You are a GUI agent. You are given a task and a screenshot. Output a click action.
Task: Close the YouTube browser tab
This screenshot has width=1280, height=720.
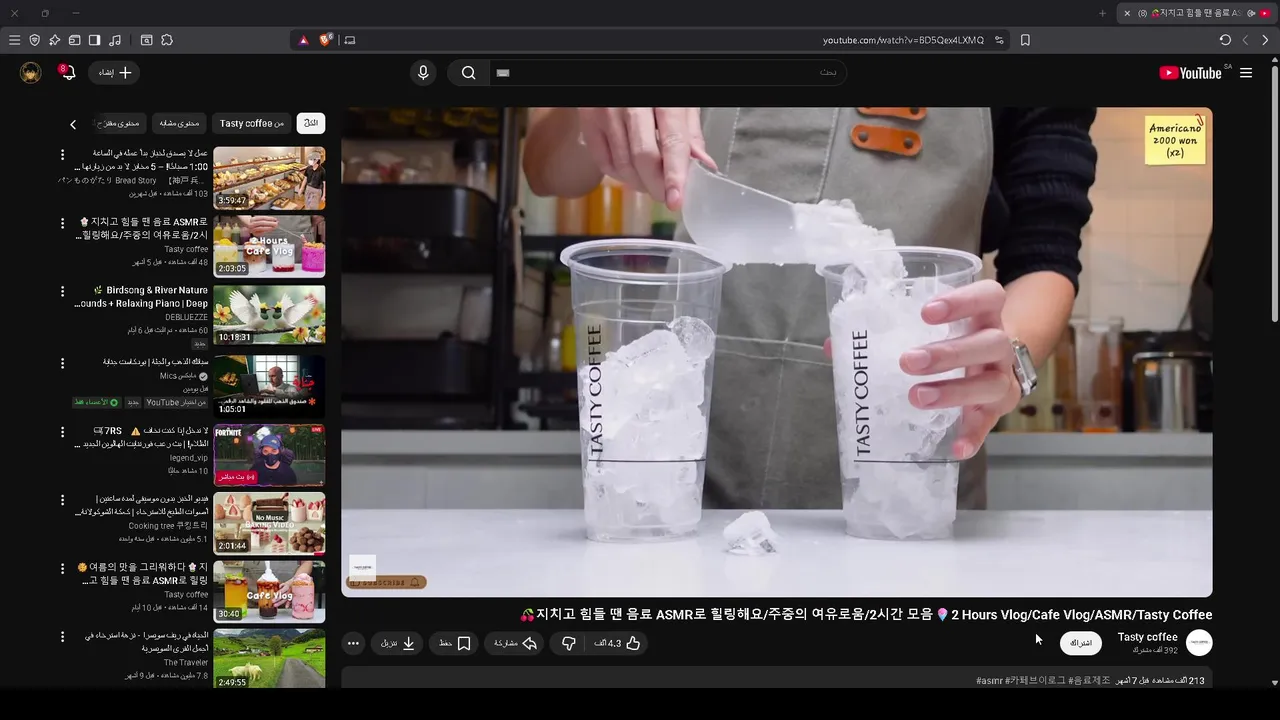(1127, 13)
